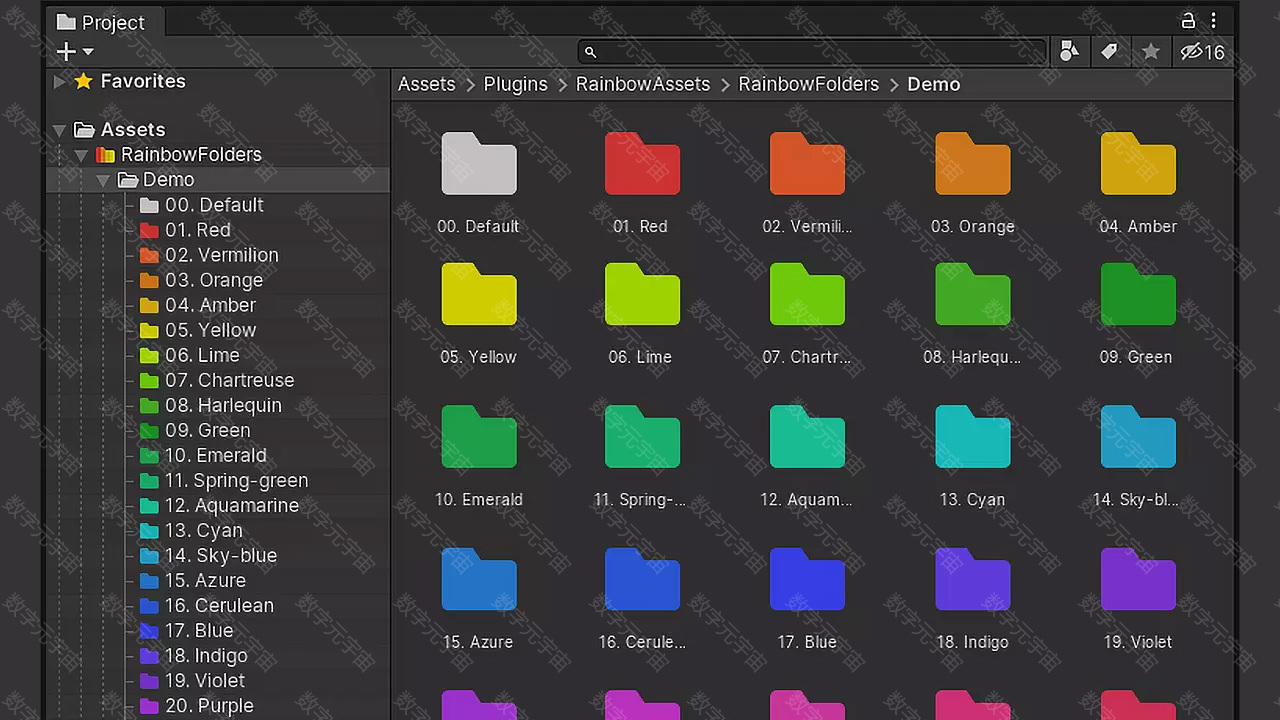Select the 17. Blue folder icon in grid

coord(807,579)
